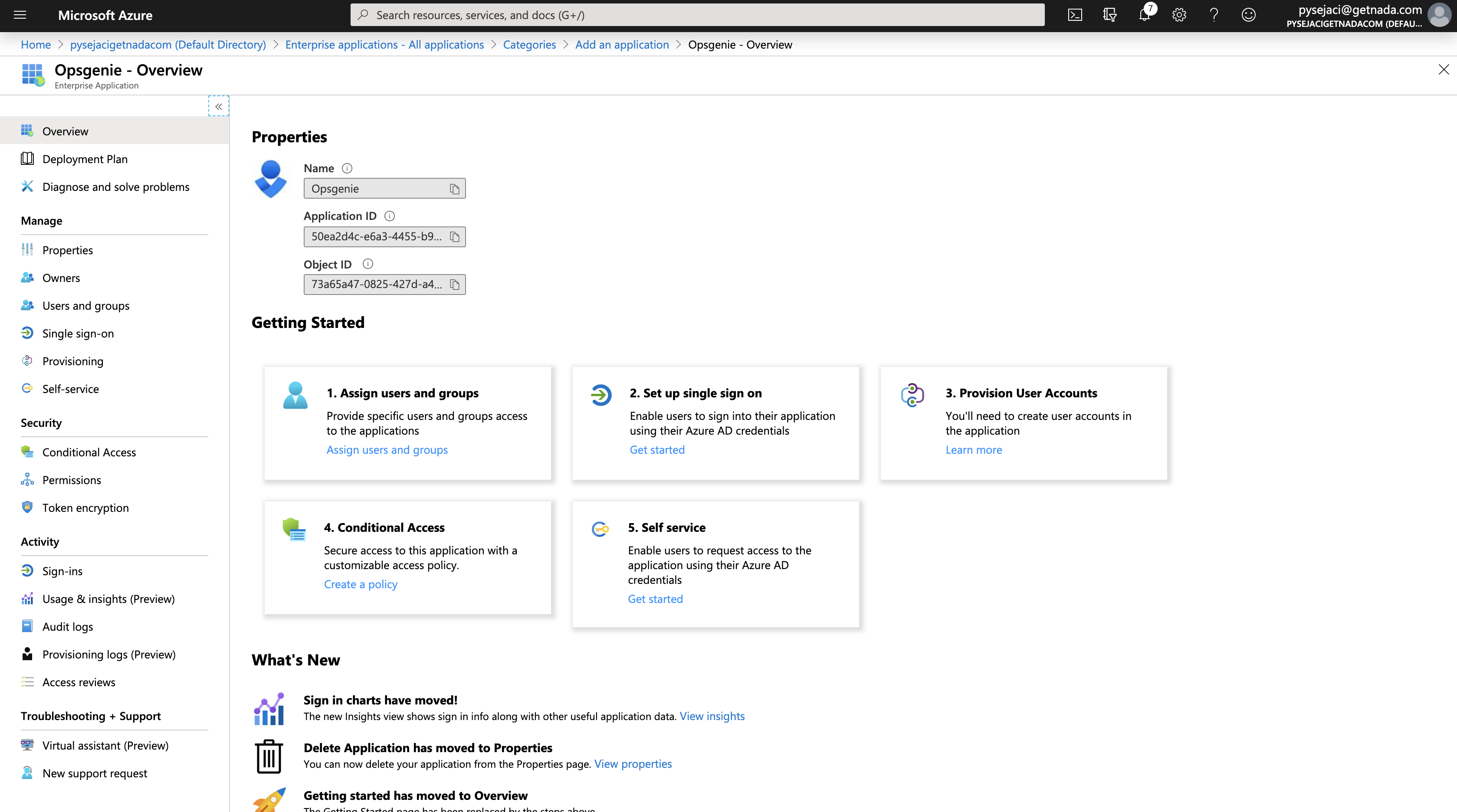Image resolution: width=1457 pixels, height=812 pixels.
Task: Open the notifications bell
Action: coord(1144,15)
